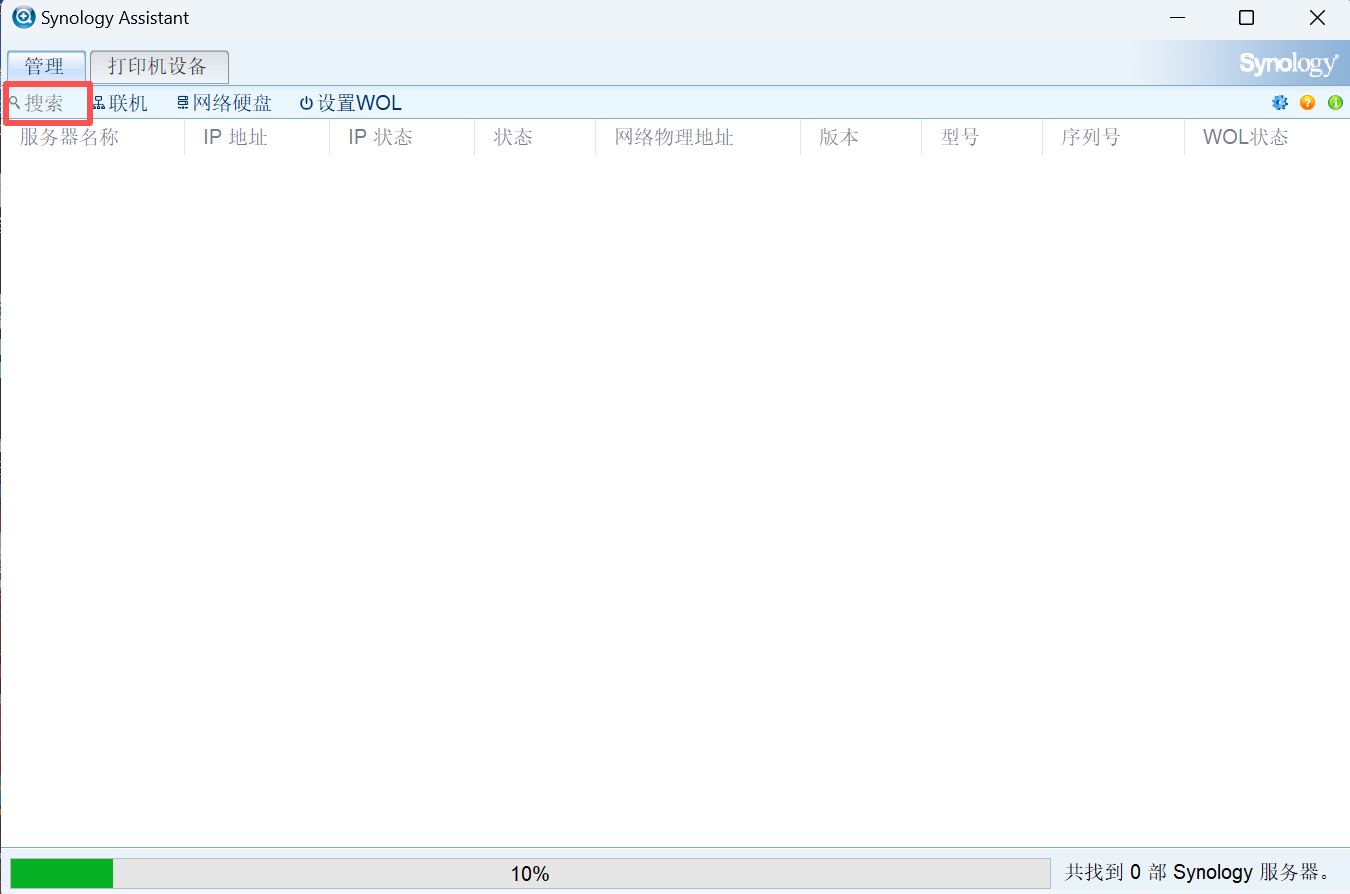Screen dimensions: 1350x894
Task: Click the Synology logo in the banner
Action: click(x=1288, y=63)
